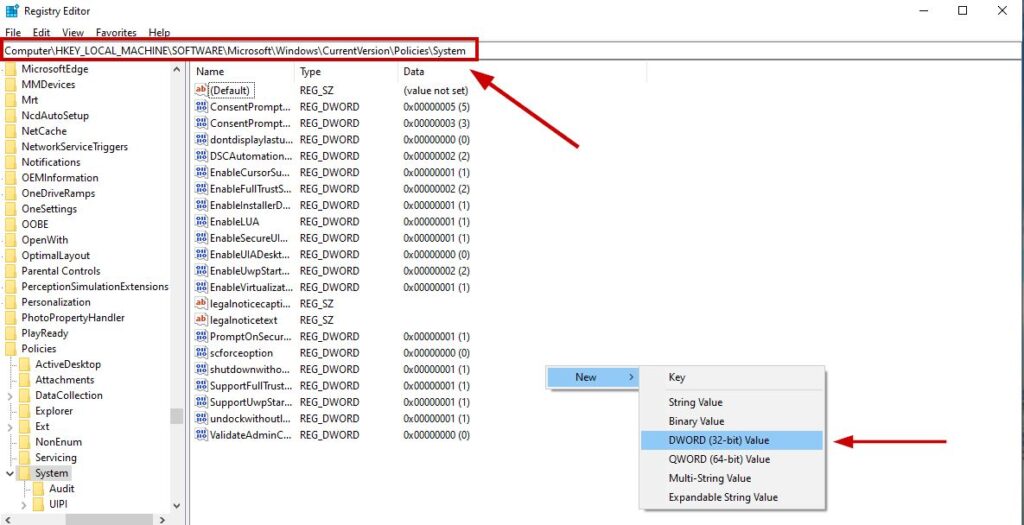Viewport: 1024px width, 525px height.
Task: Expand the UIPI key
Action: [x=24, y=504]
